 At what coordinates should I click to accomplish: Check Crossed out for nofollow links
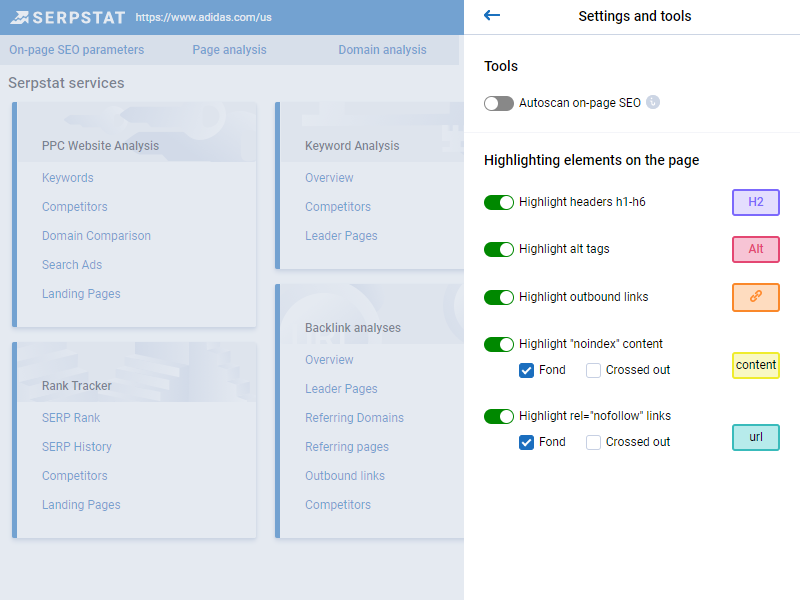click(593, 442)
